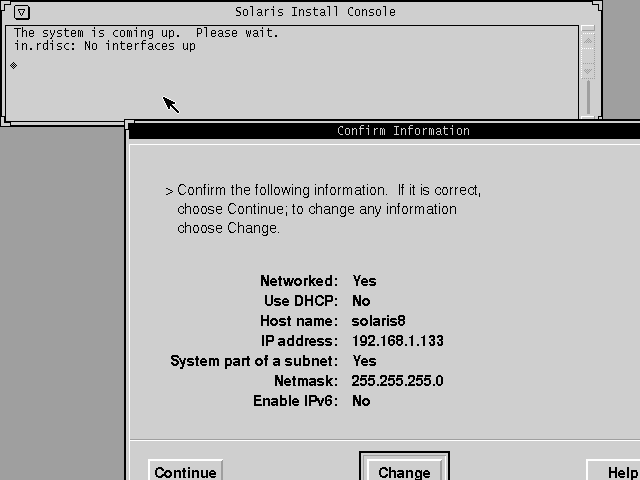Click the Enable IPv6 label
Screen dimensions: 640x480
pos(296,401)
